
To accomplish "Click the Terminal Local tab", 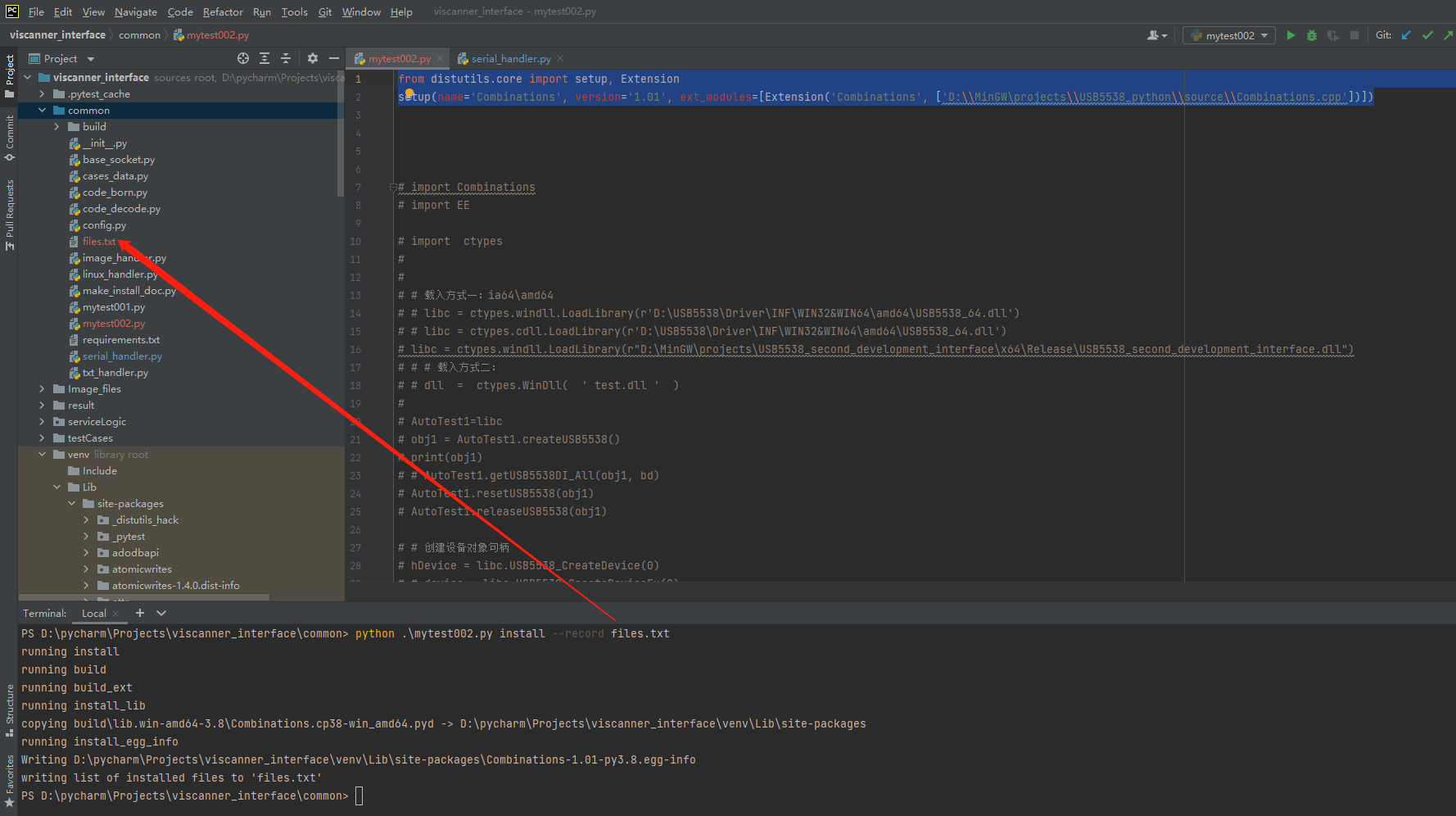I will [x=94, y=613].
